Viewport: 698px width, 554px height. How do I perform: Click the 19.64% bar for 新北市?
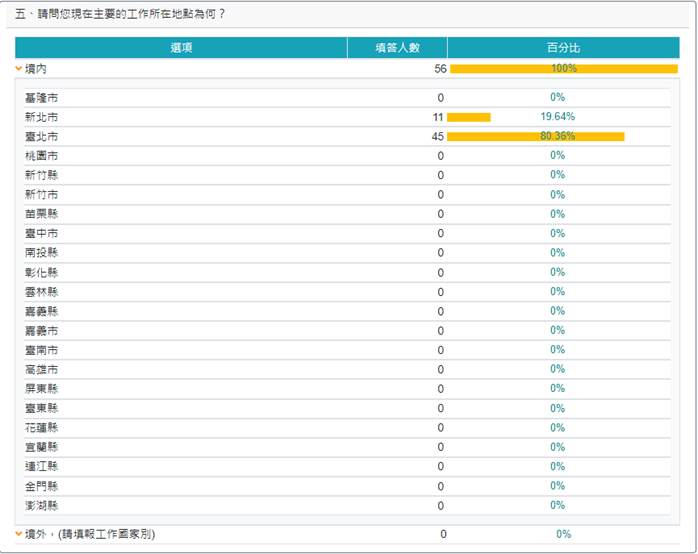click(468, 117)
